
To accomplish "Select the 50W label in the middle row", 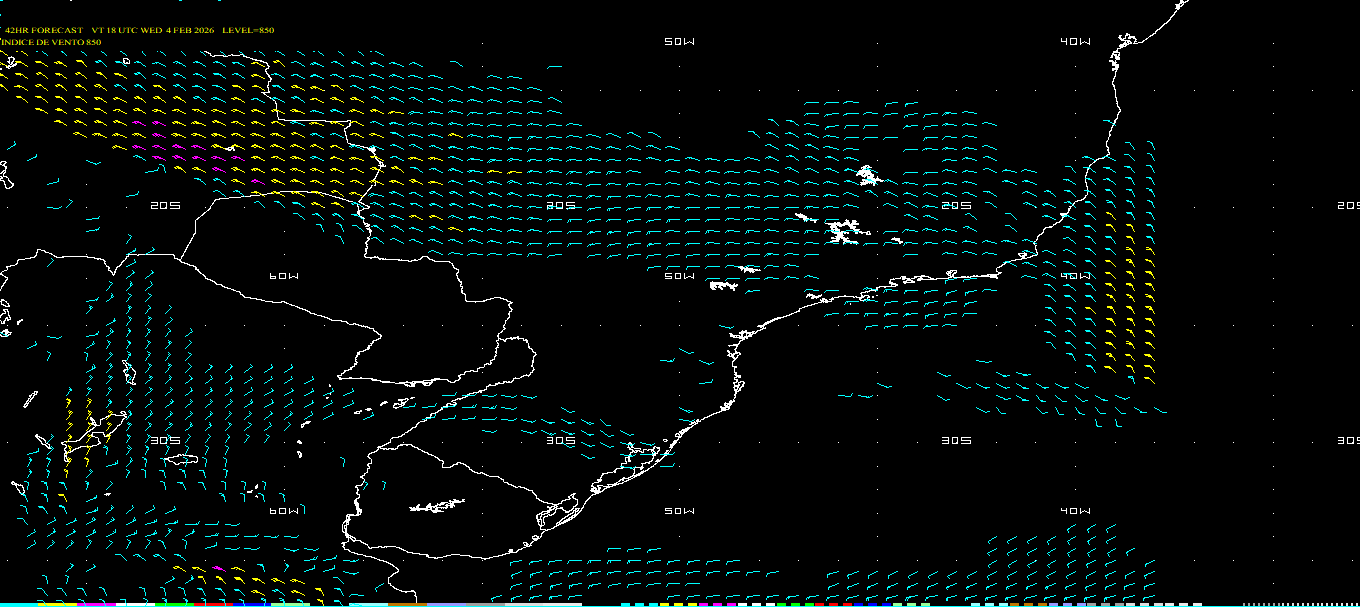I will click(679, 275).
